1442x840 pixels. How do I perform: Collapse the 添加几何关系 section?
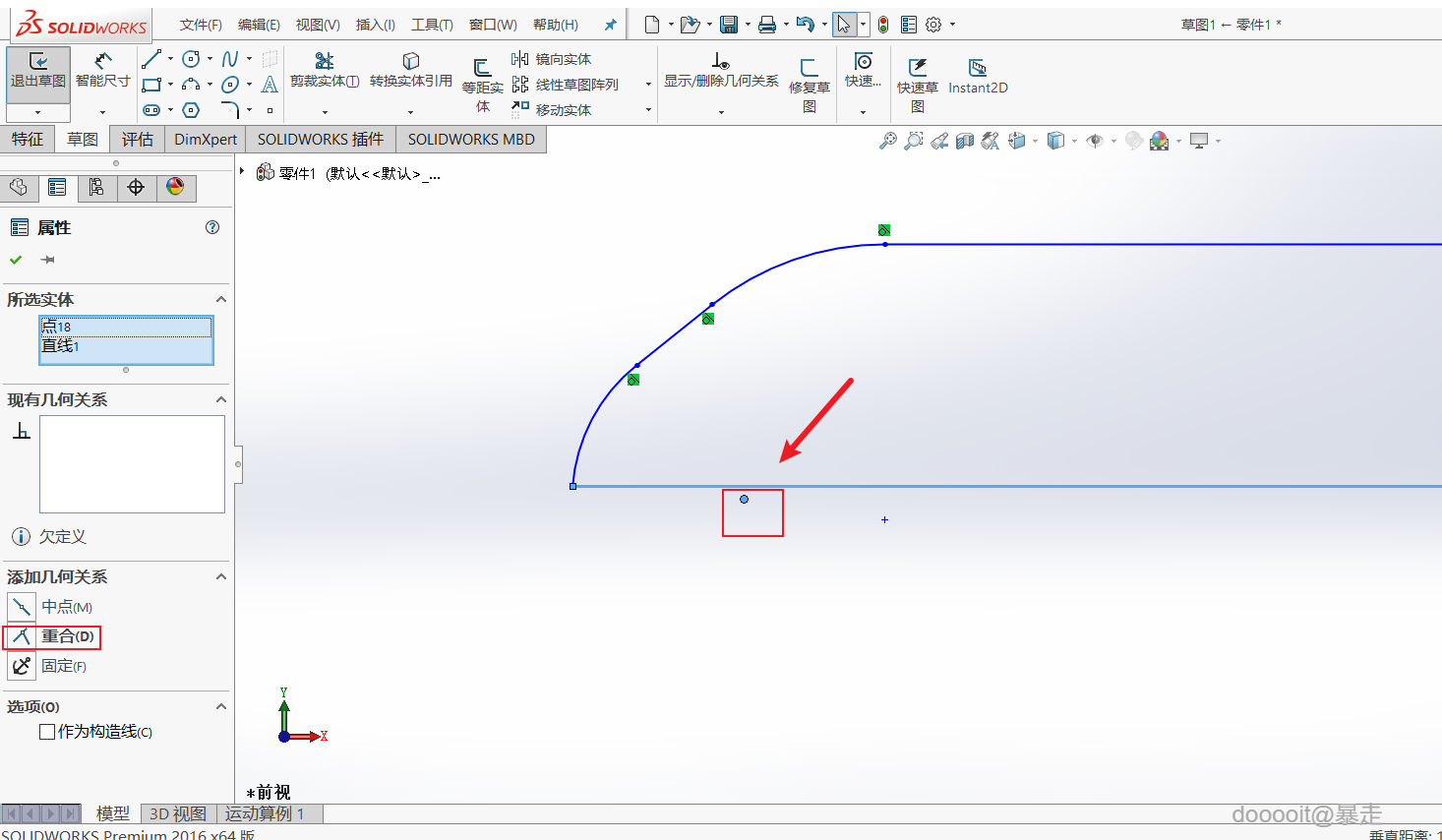[220, 576]
